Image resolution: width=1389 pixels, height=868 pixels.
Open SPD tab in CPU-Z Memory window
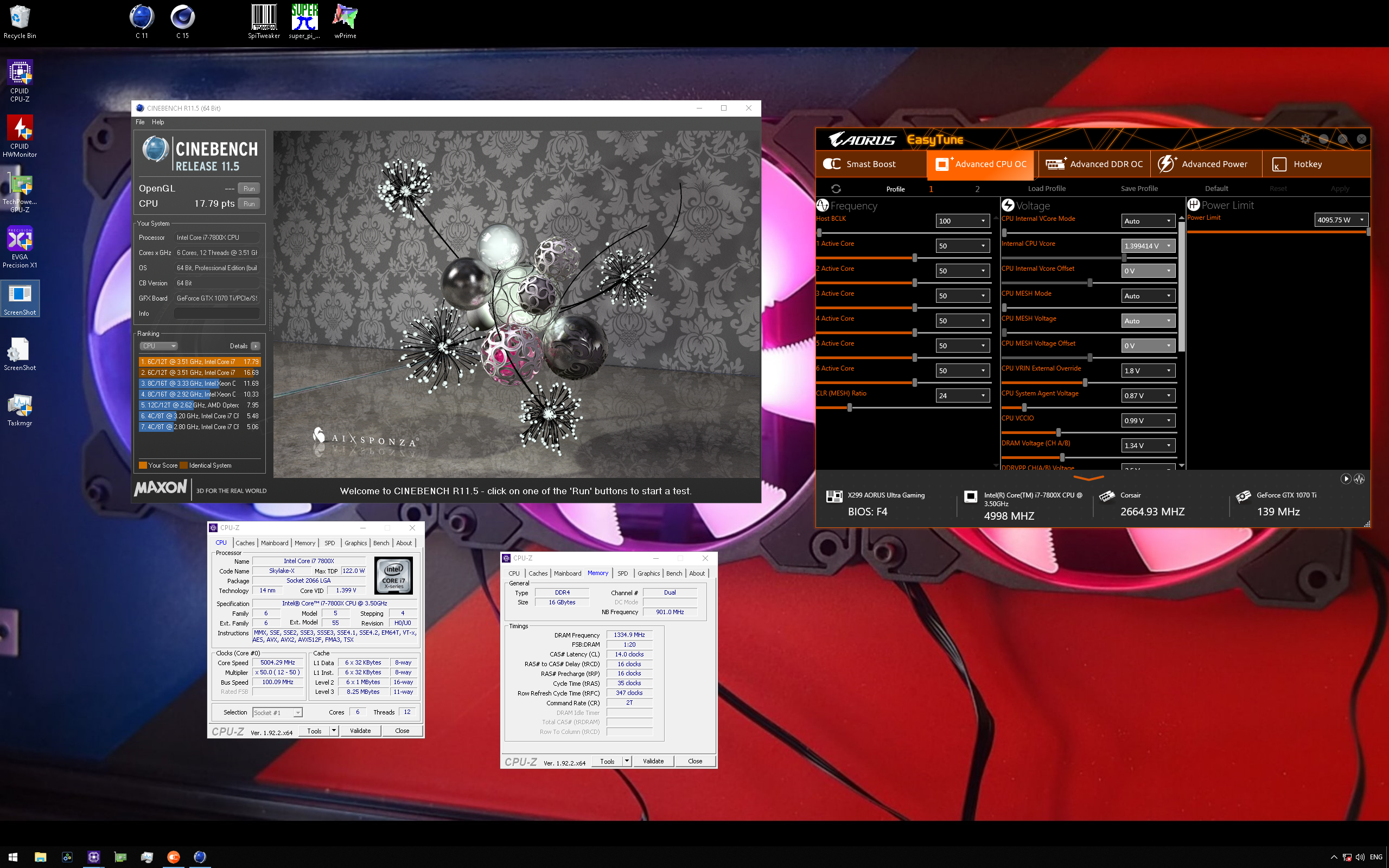point(623,573)
